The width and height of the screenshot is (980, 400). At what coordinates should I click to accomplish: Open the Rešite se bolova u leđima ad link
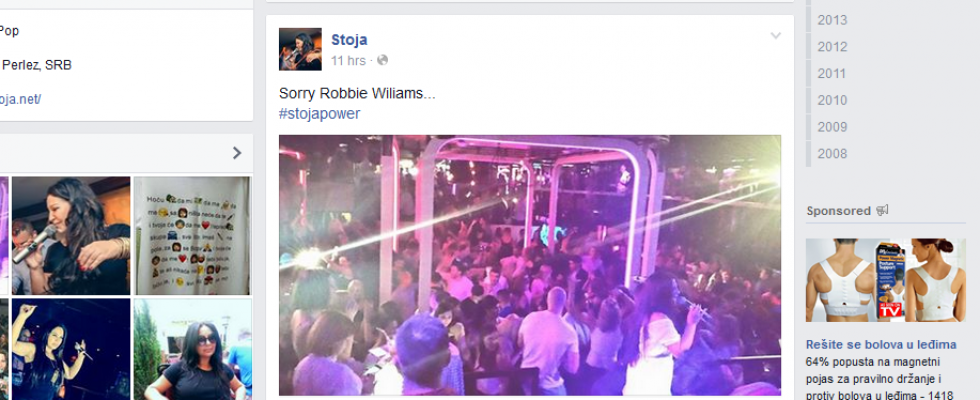881,345
